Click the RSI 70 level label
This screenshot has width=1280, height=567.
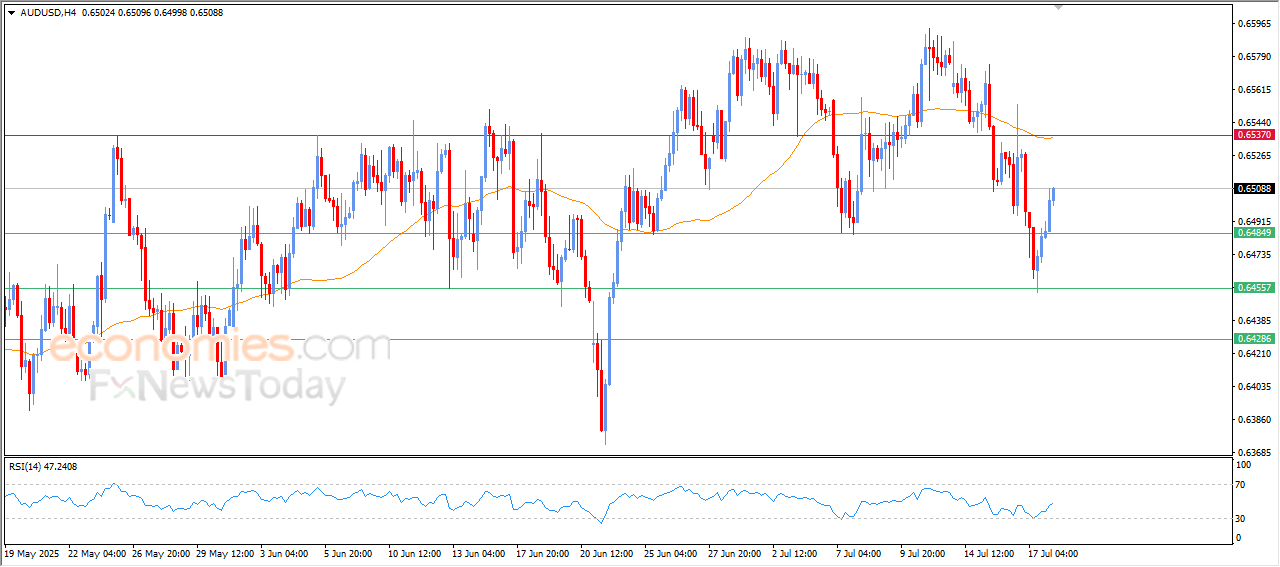(x=1242, y=485)
